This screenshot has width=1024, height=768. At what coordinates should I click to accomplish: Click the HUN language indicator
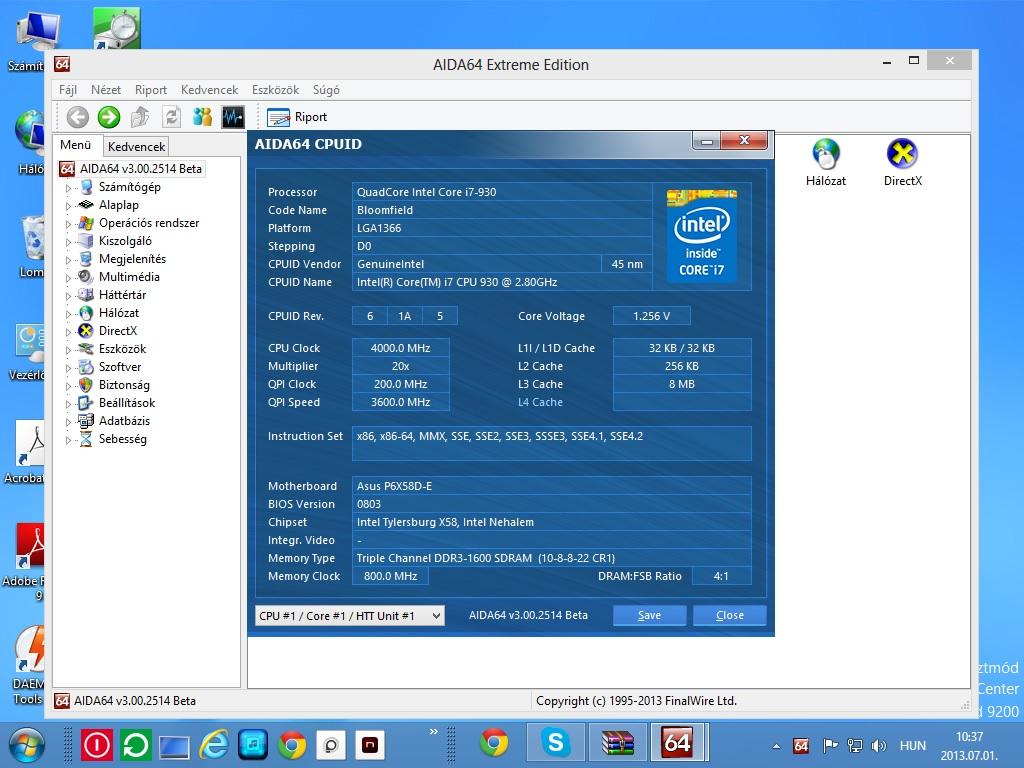(912, 746)
